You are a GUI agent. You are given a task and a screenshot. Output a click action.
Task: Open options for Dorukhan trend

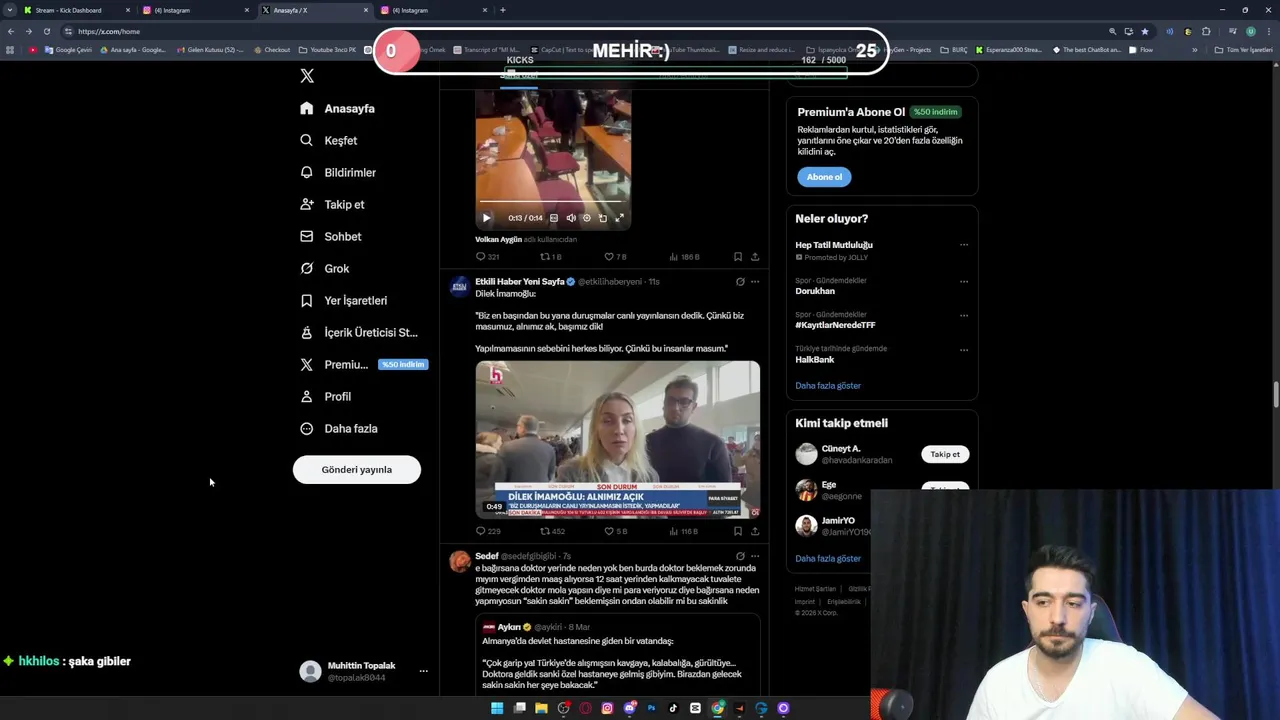(x=964, y=281)
